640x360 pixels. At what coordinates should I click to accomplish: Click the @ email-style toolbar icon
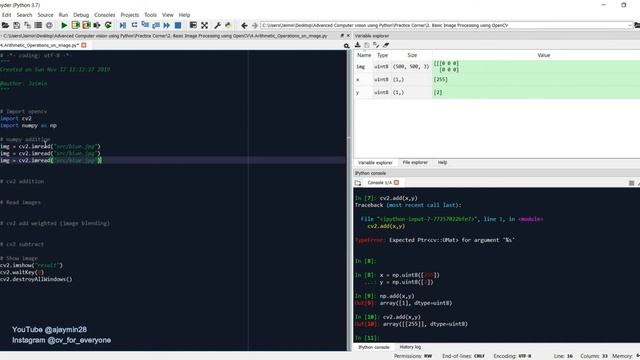[x=49, y=25]
